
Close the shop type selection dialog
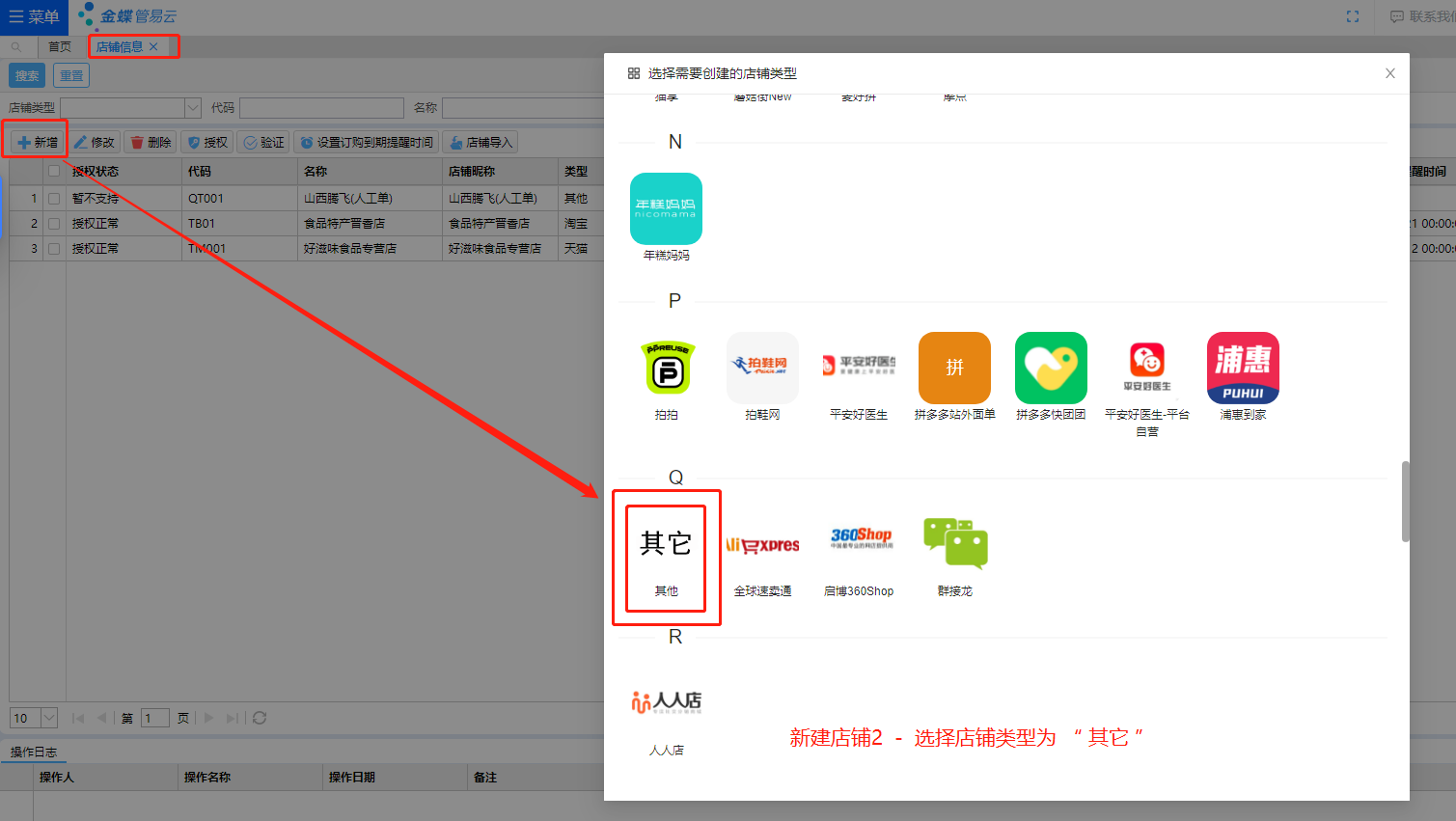point(1389,73)
